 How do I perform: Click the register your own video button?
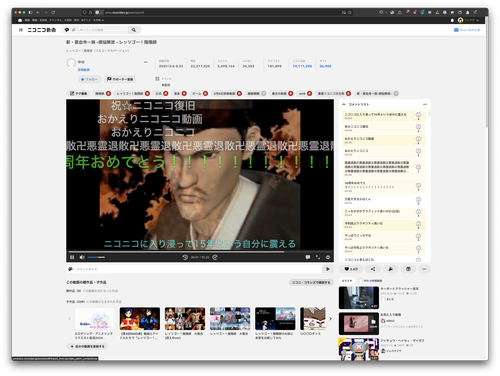click(87, 347)
